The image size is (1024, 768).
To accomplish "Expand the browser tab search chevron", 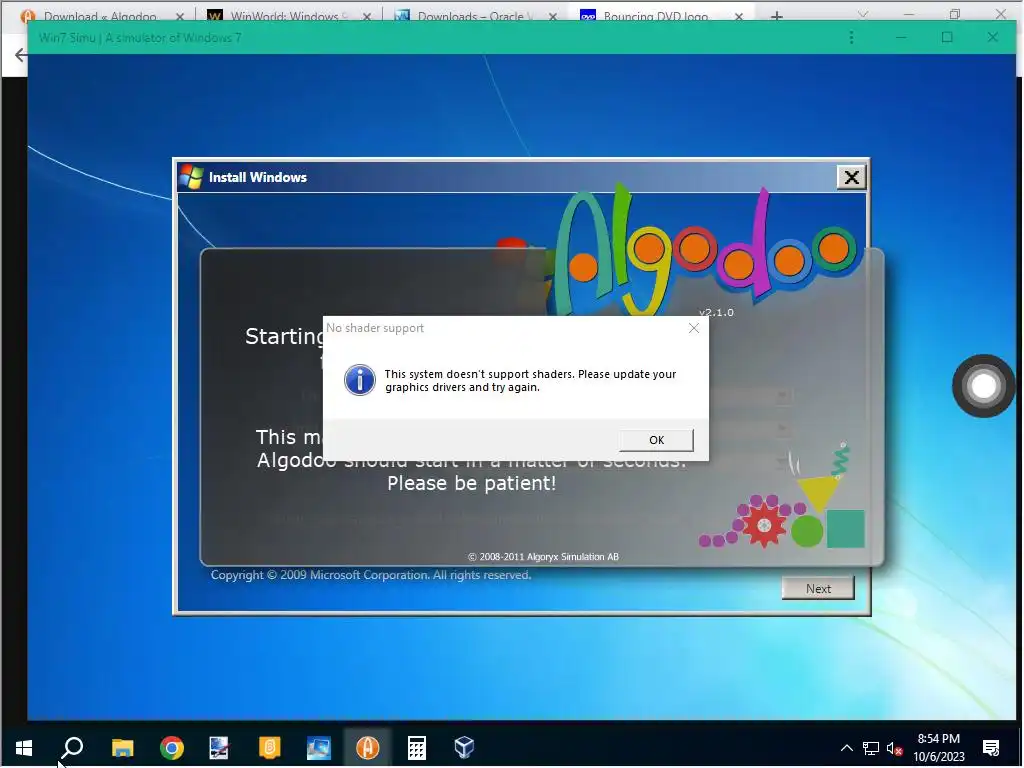I will tap(863, 14).
